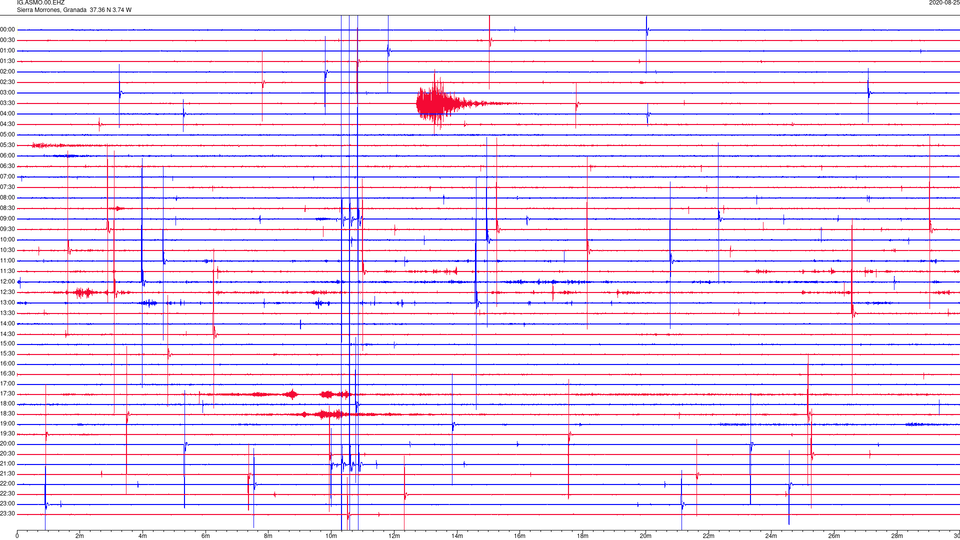Choose the 17:00 trace label
Viewport: 960px width, 540px height.
tap(8, 383)
